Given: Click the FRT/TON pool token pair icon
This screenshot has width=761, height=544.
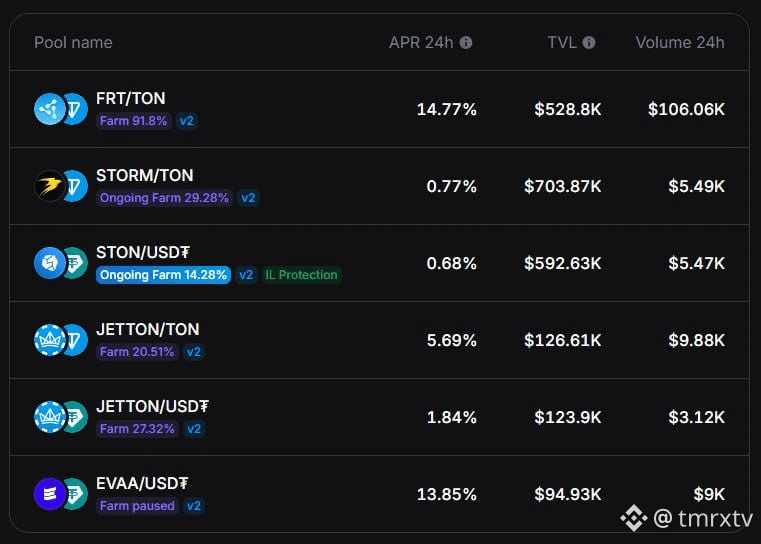Looking at the screenshot, I should pos(61,109).
